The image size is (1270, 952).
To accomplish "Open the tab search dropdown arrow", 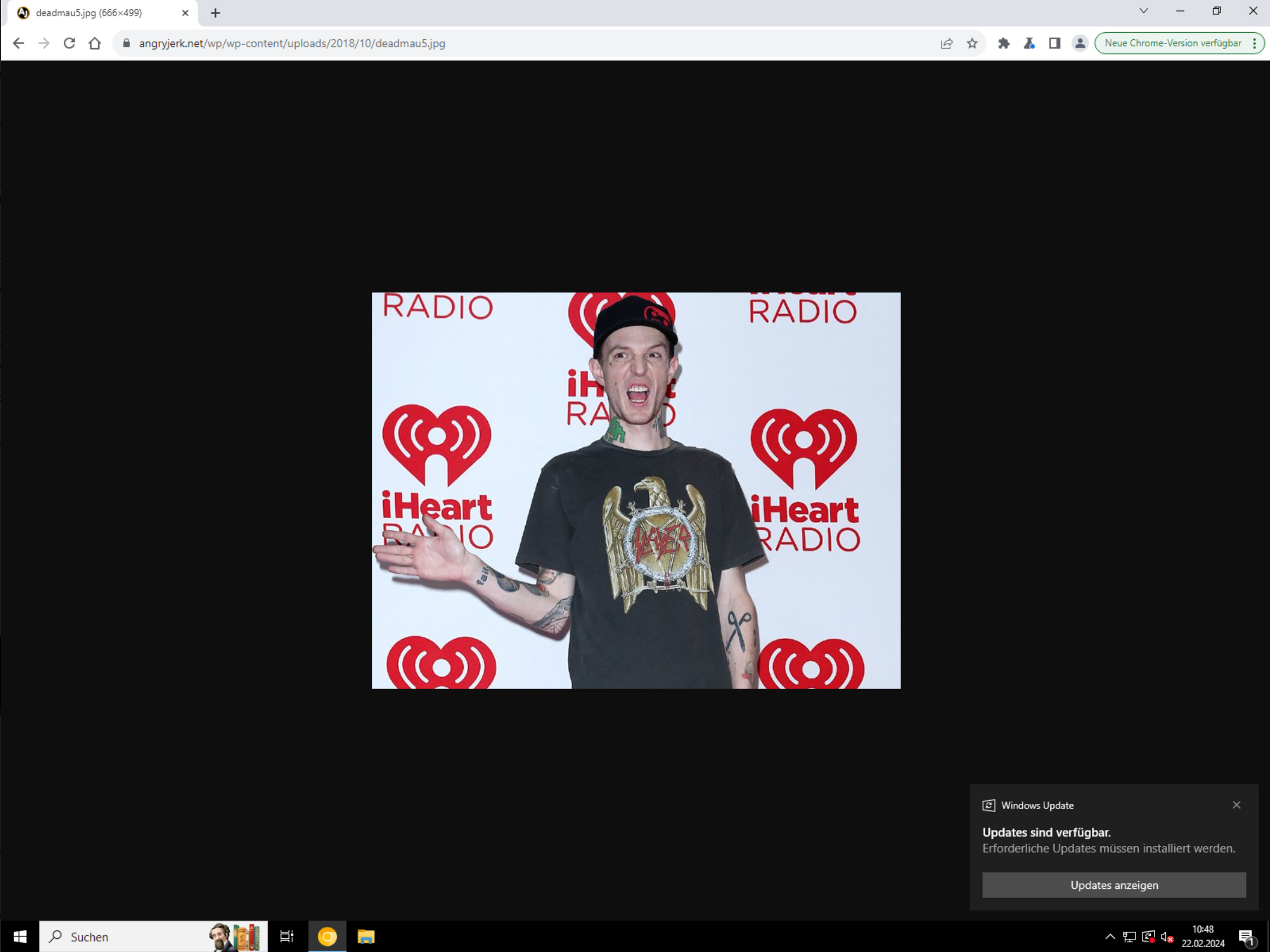I will [1144, 11].
